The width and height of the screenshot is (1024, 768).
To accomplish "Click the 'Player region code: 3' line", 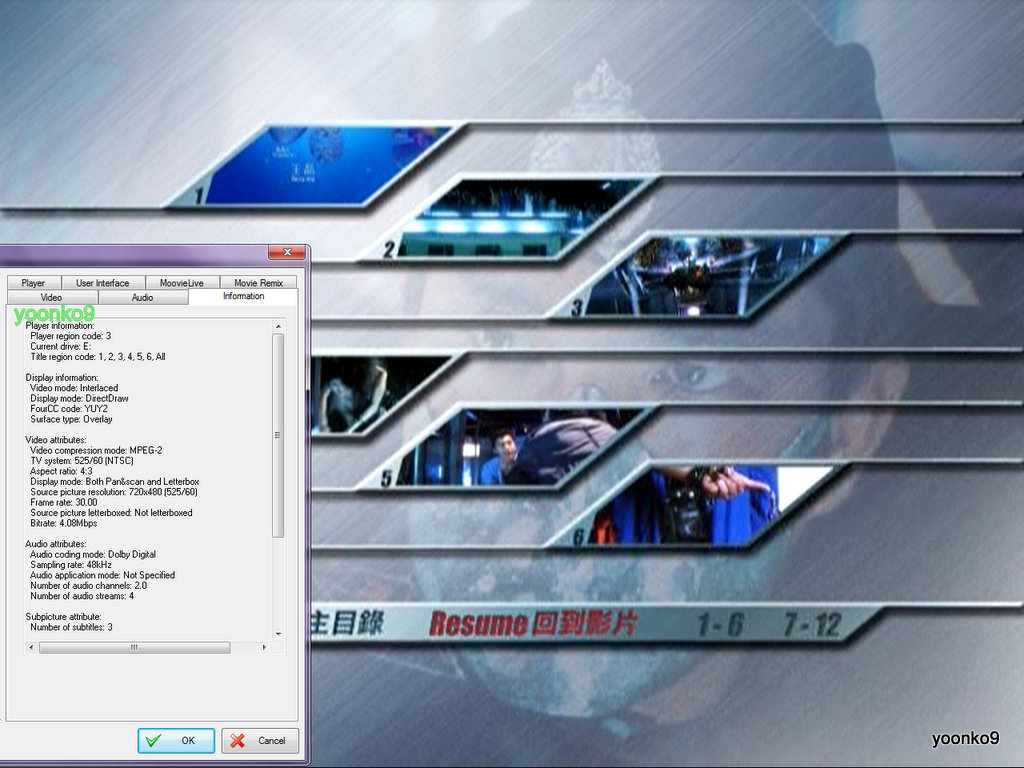I will [x=71, y=336].
